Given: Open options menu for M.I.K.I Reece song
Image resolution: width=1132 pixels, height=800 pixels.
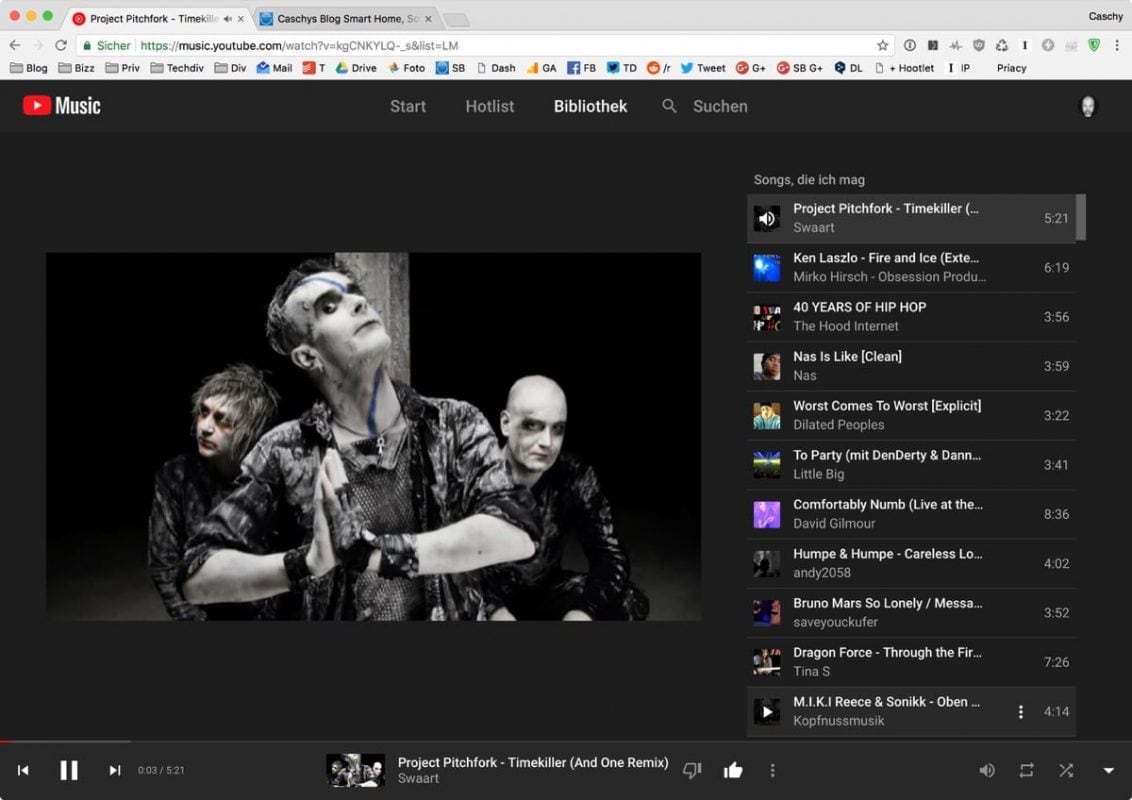Looking at the screenshot, I should coord(1021,712).
